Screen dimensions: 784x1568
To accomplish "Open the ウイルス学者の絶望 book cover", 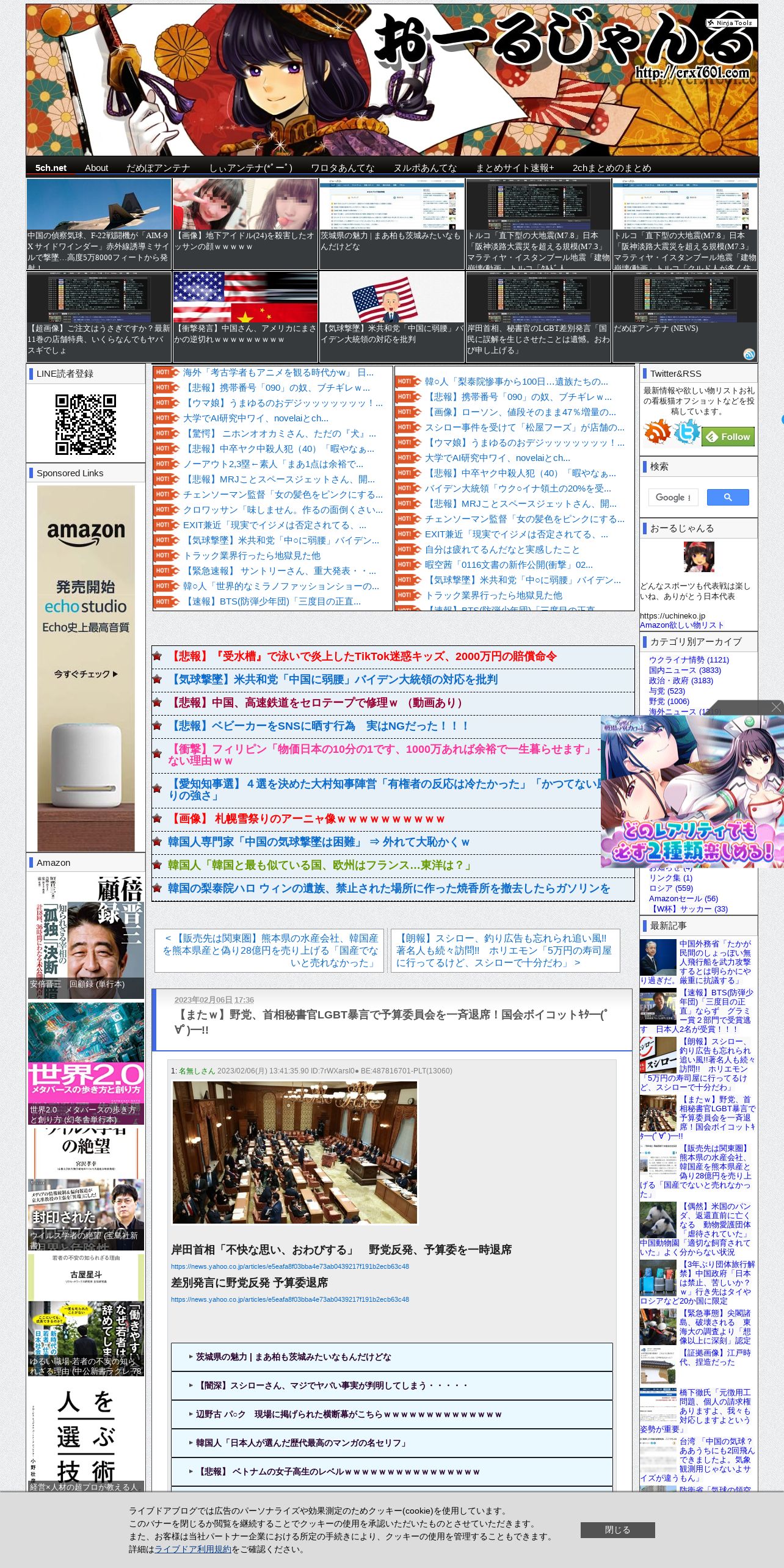I will [x=85, y=1189].
